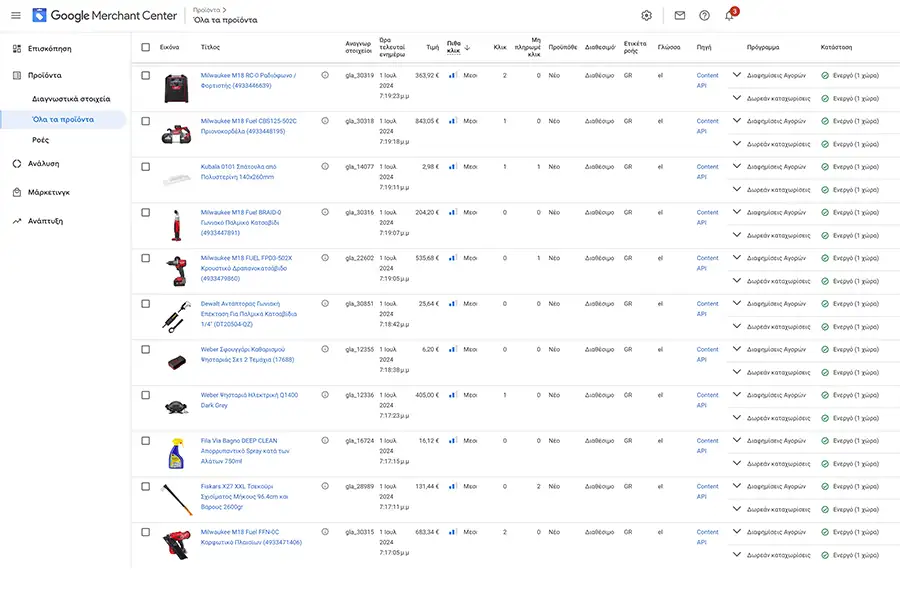Image resolution: width=900 pixels, height=600 pixels.
Task: Click info icon for Milwaukee CBS125-502C row
Action: 325,121
